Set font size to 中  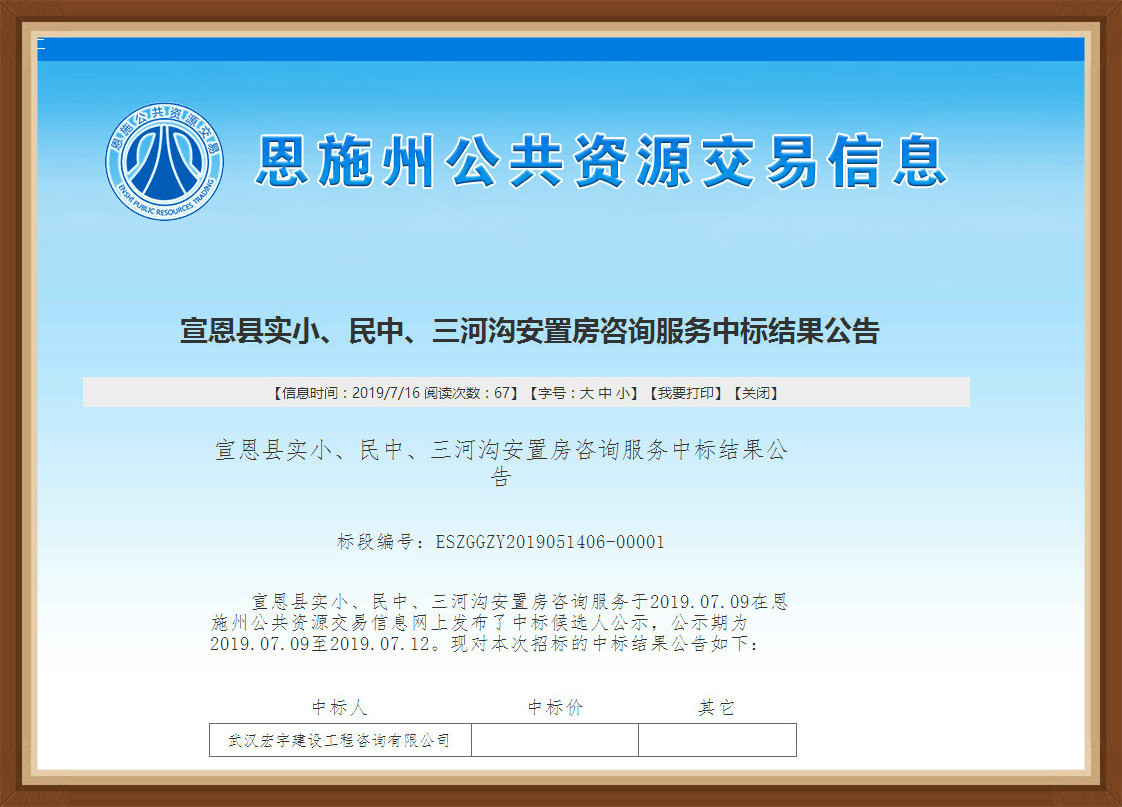click(605, 393)
